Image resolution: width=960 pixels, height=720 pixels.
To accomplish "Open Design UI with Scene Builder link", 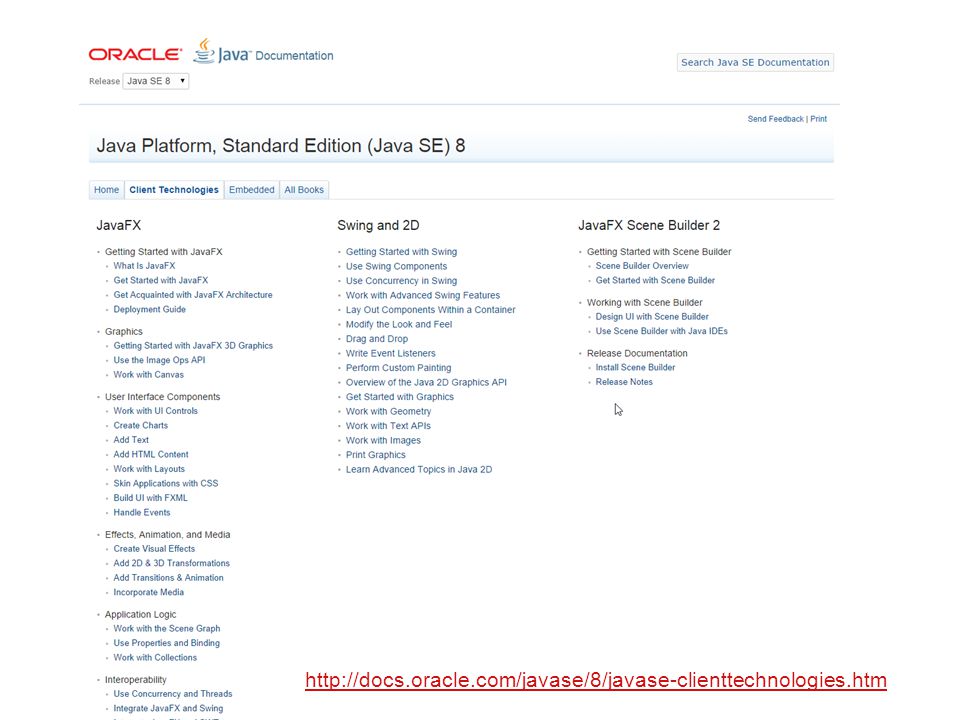I will [652, 317].
